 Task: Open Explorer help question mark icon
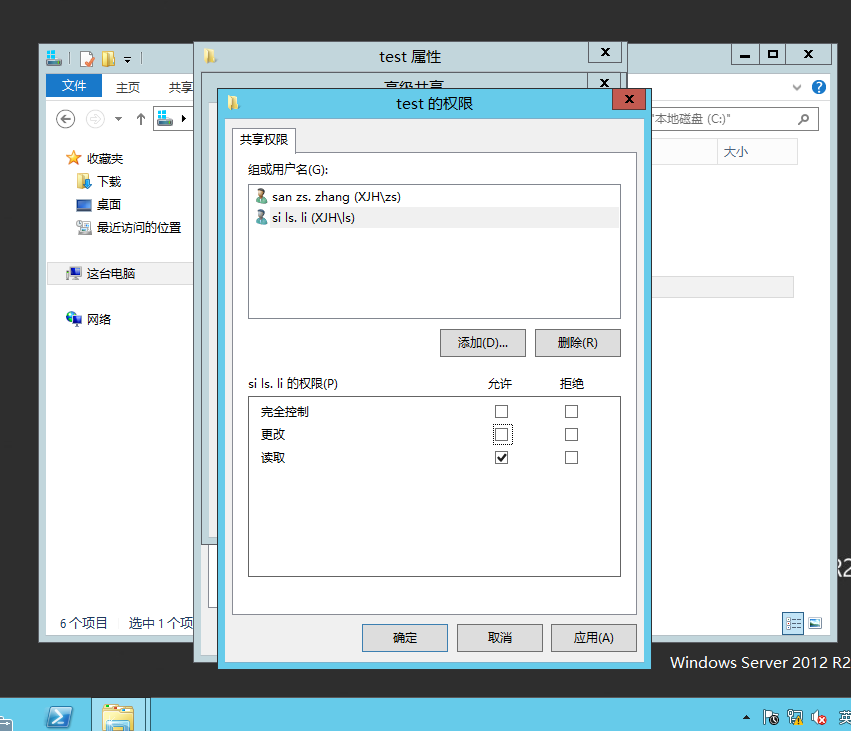pos(819,87)
